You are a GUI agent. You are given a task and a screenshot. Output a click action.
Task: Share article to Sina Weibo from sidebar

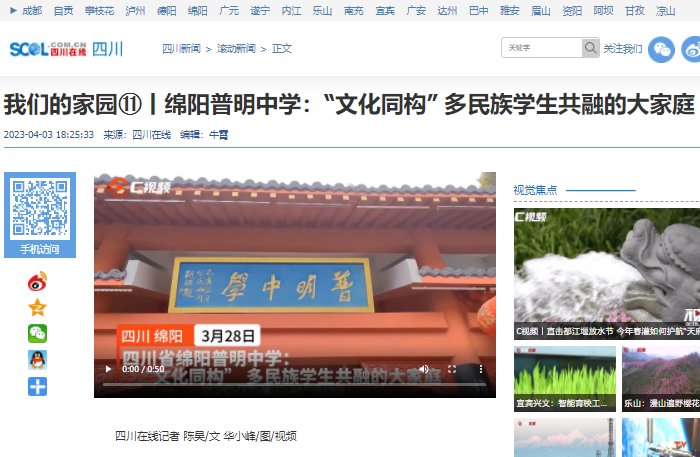pos(37,282)
